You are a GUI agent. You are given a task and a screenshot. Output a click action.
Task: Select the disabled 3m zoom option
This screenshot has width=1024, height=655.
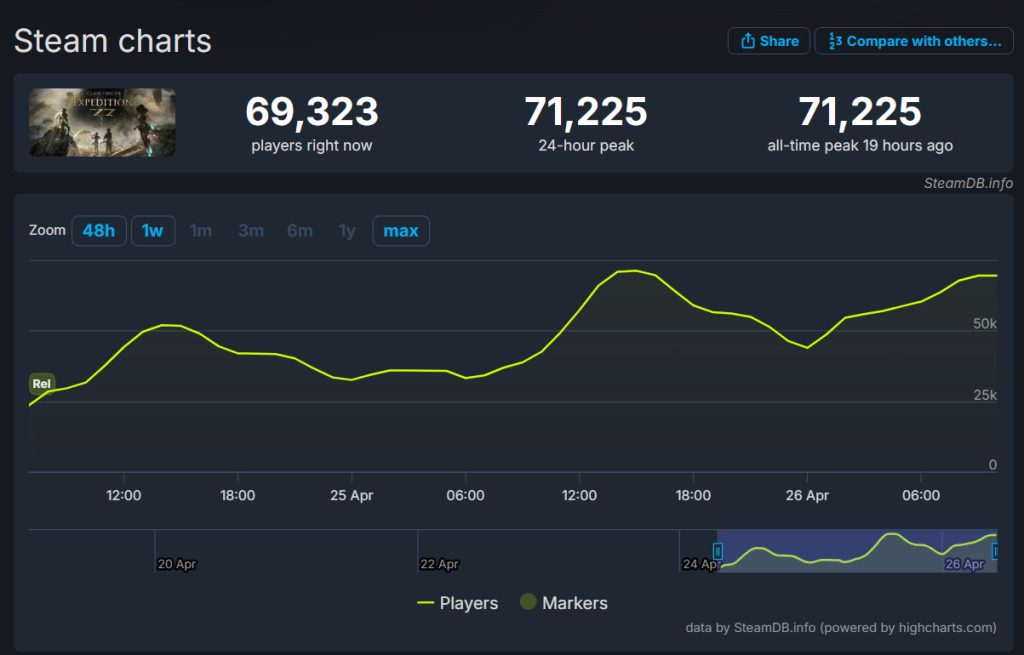coord(251,231)
